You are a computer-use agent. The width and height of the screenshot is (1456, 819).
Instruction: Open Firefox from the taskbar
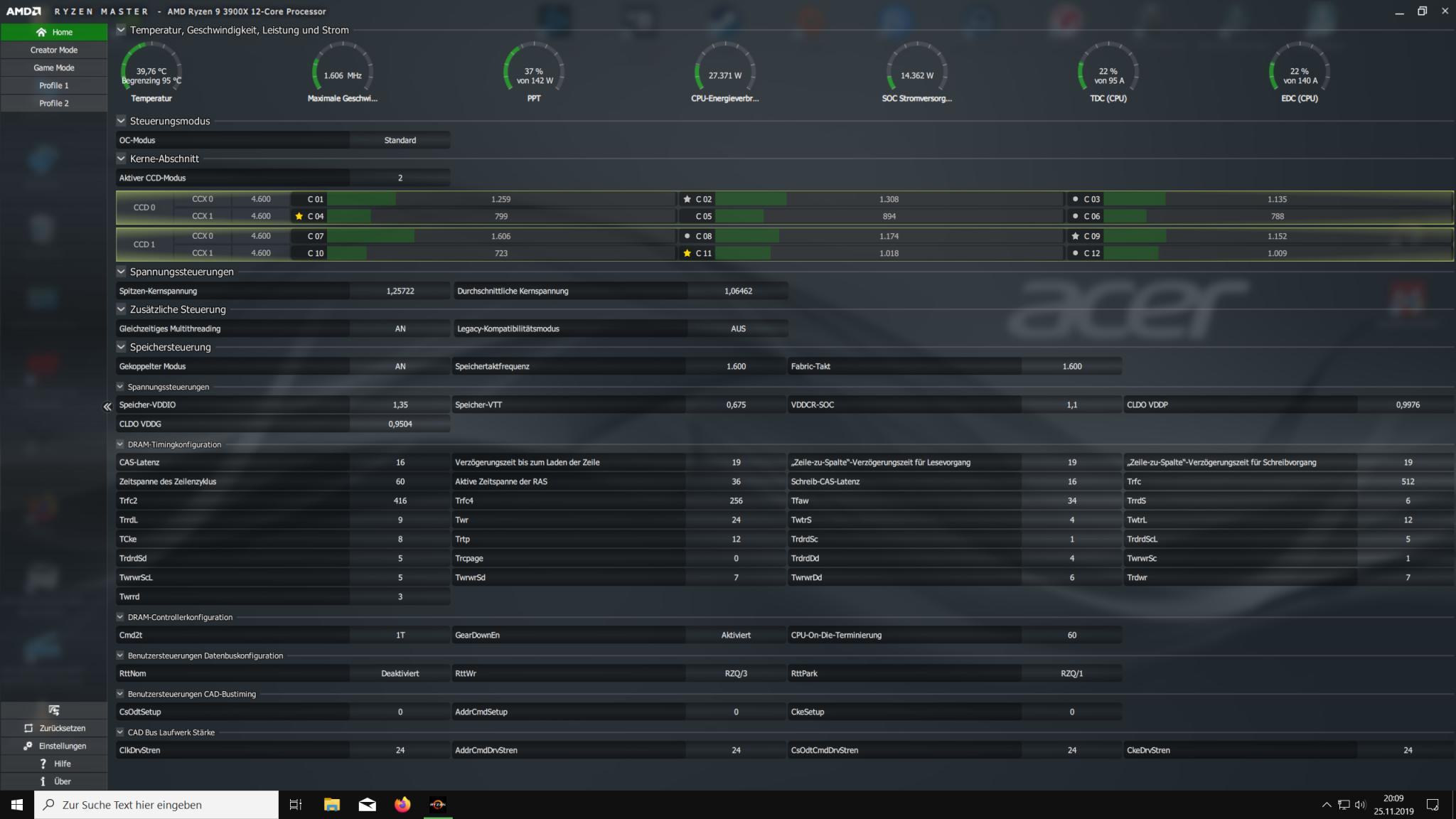click(x=402, y=805)
